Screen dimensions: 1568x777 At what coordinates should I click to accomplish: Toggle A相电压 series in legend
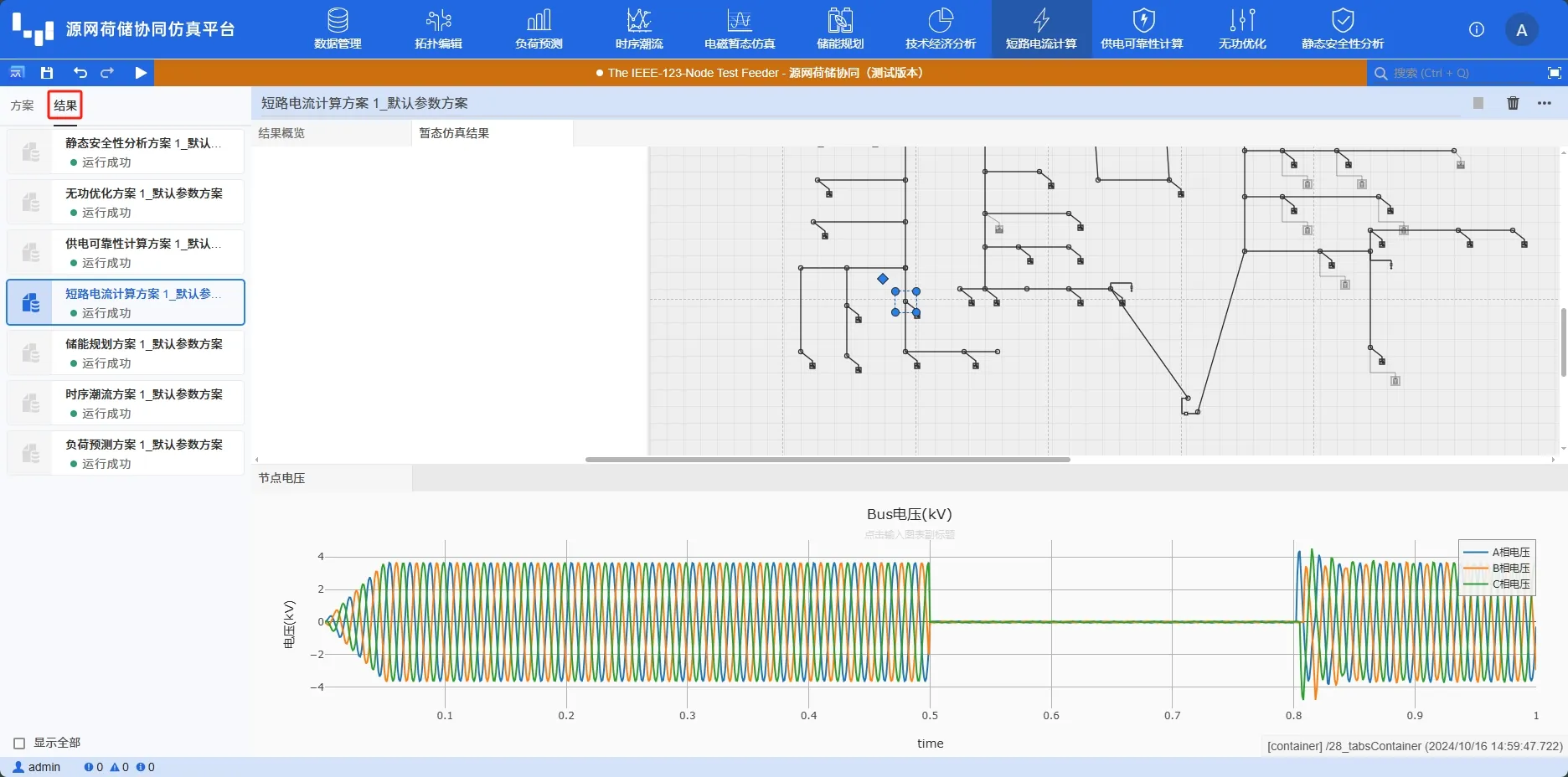pos(1497,552)
